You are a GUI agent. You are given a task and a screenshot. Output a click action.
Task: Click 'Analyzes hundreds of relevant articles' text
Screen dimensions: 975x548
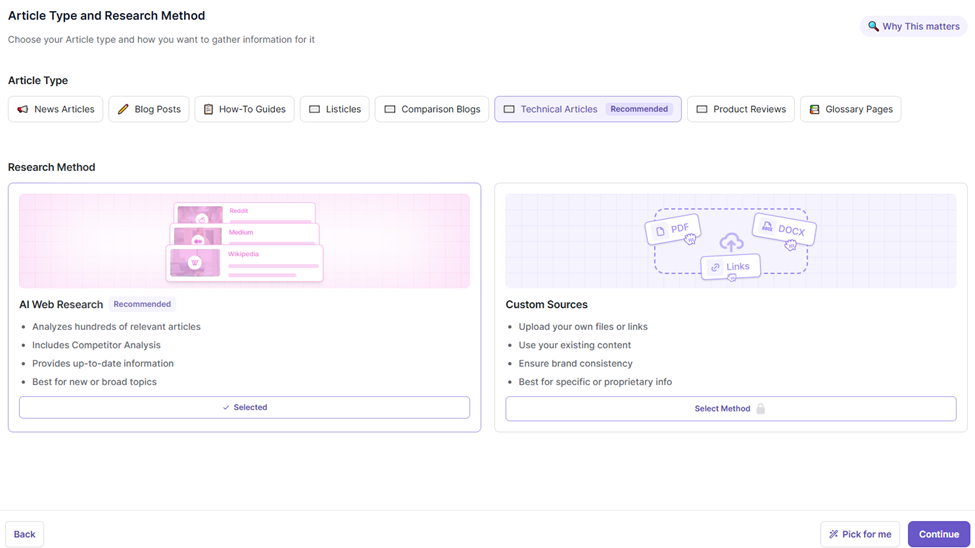click(x=116, y=327)
